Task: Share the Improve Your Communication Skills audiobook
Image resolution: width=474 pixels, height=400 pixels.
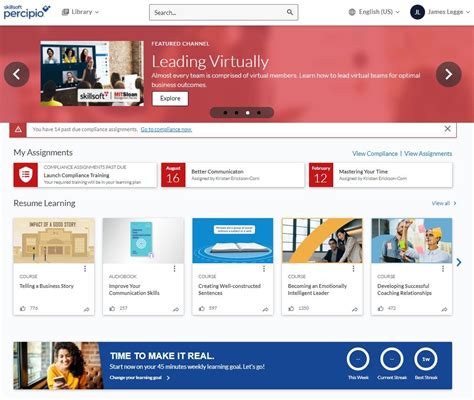Action: click(x=176, y=310)
